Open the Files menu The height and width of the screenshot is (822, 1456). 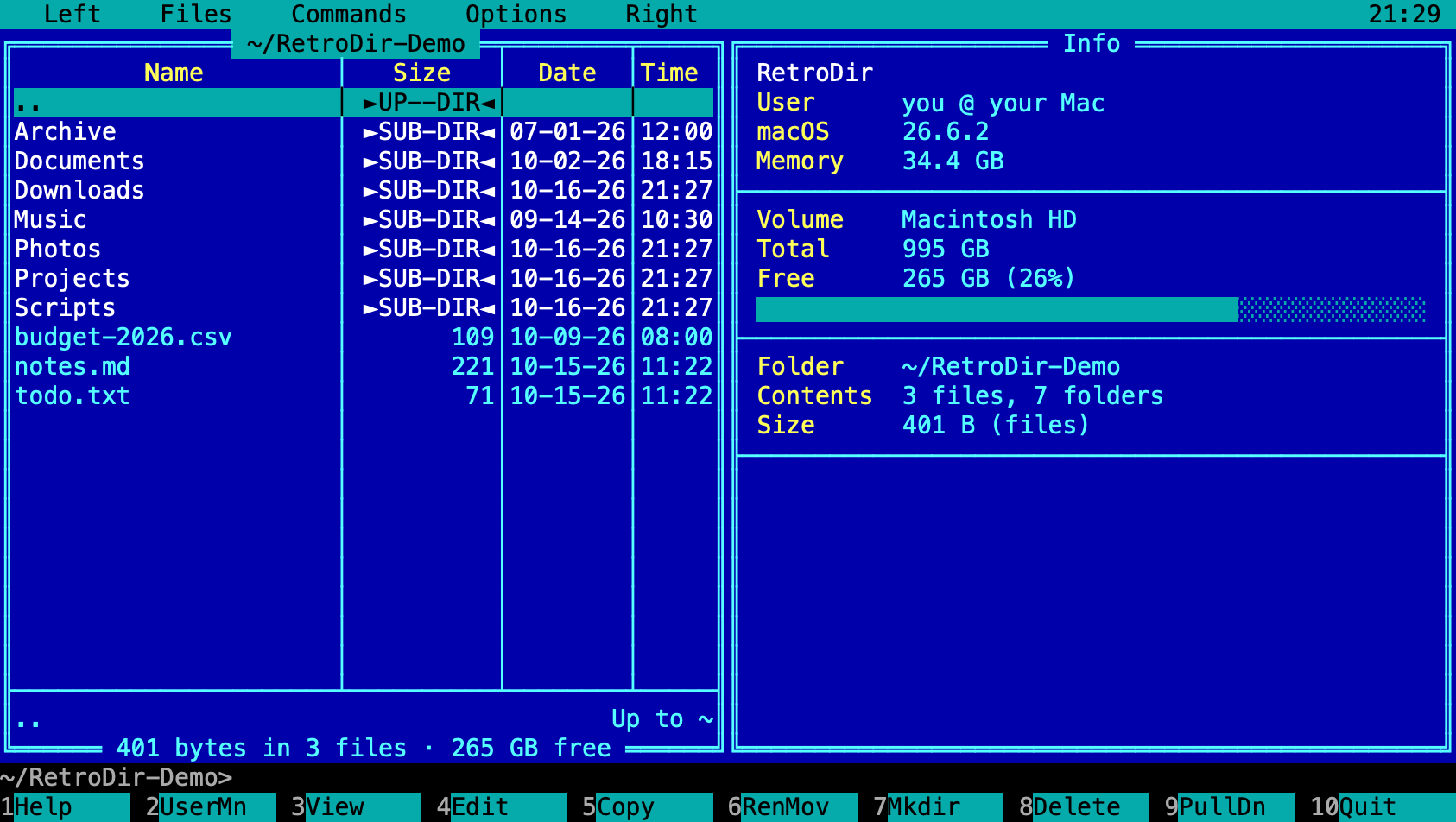click(x=196, y=14)
